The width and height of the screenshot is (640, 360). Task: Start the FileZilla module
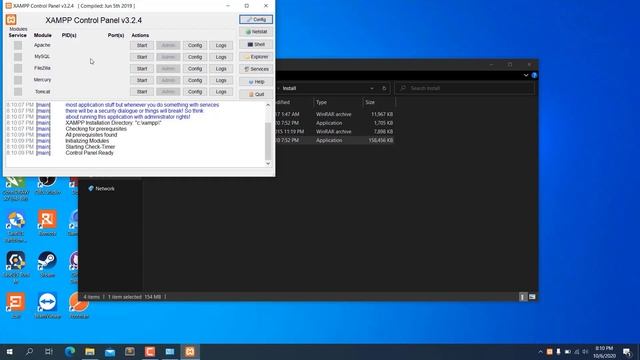pos(142,69)
